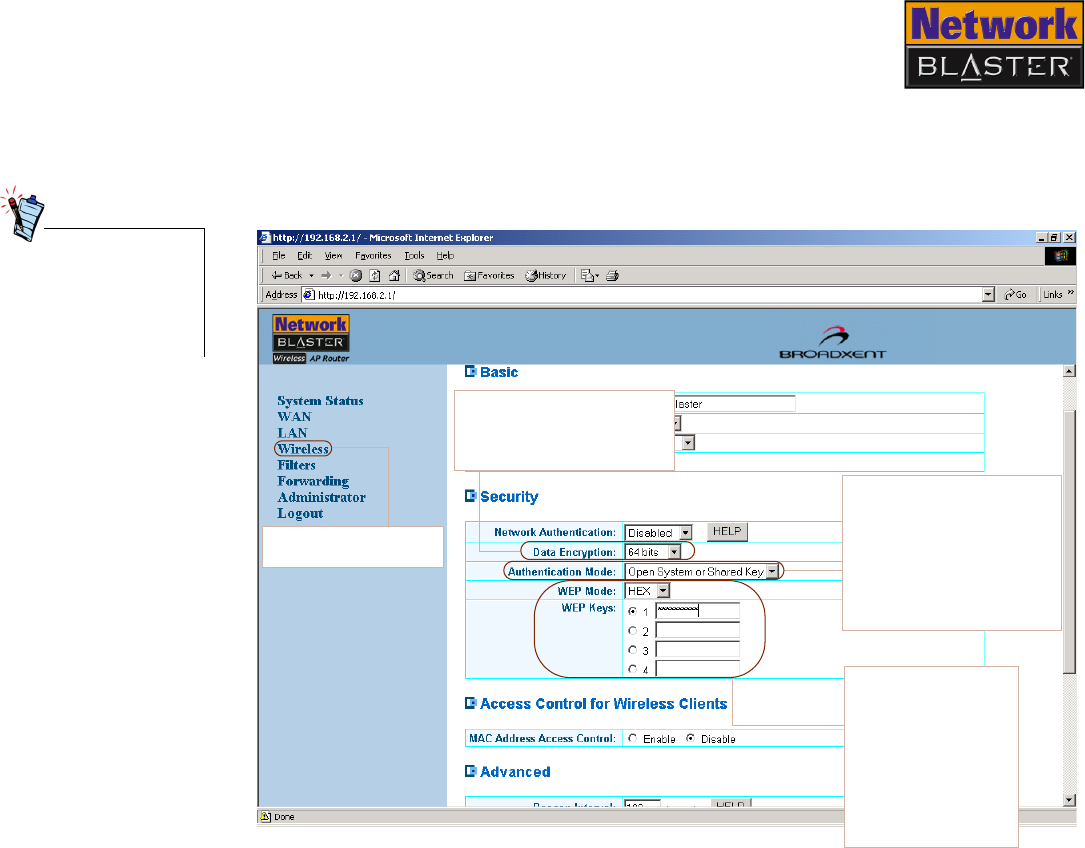Open System Status page
1085x848 pixels.
[x=320, y=401]
